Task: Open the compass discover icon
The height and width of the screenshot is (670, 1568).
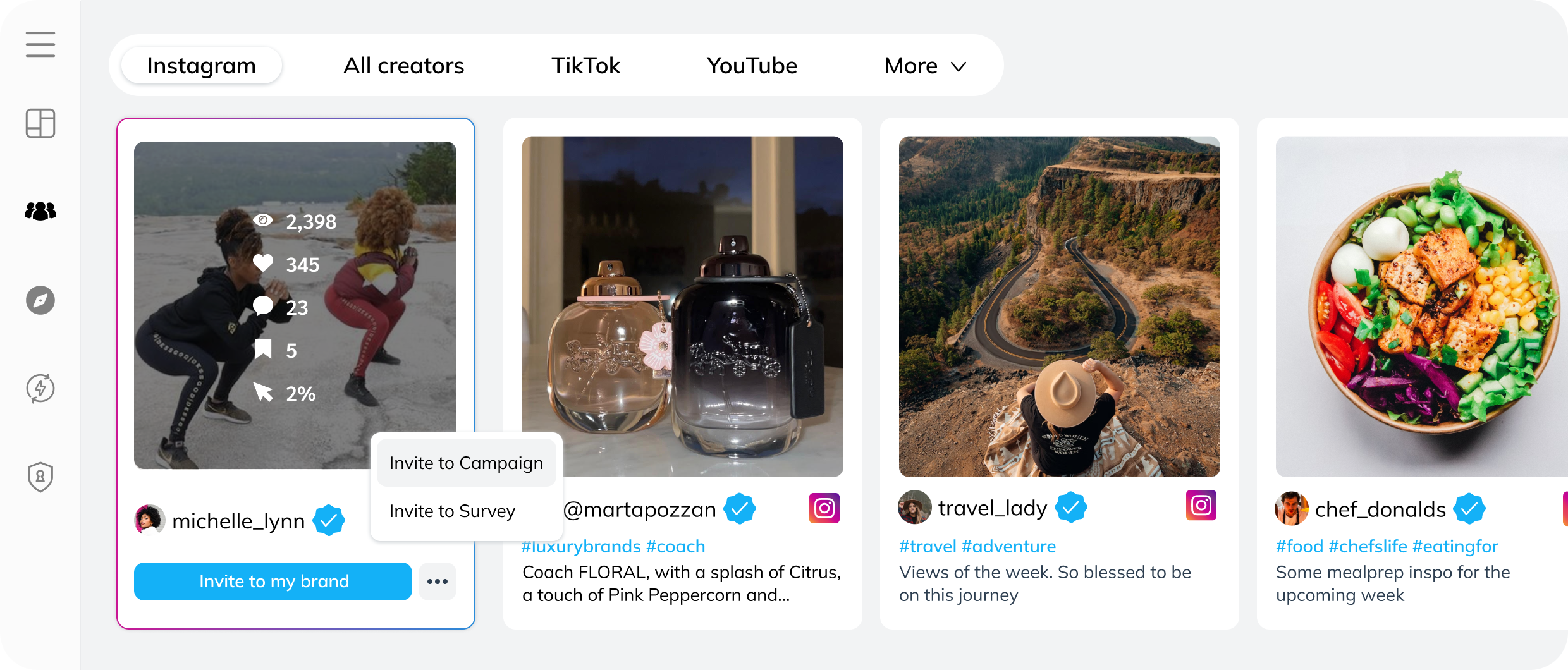Action: point(40,300)
